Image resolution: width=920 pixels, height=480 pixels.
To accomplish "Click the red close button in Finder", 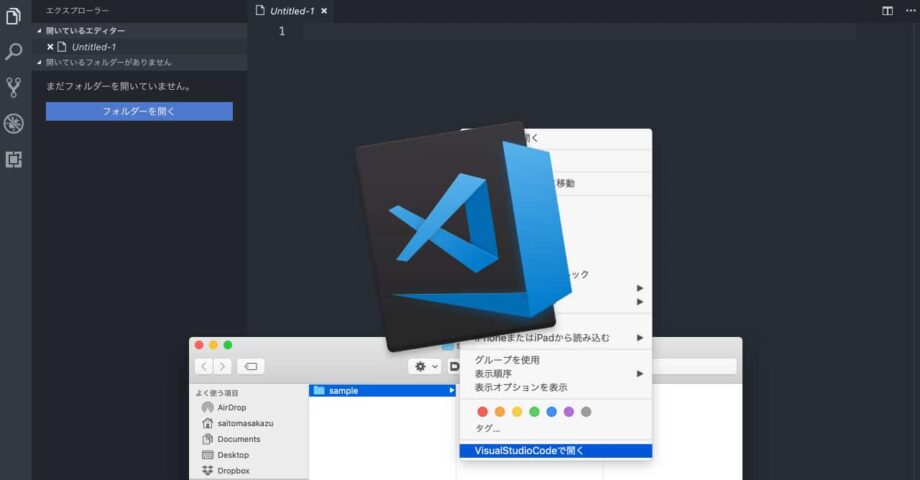I will click(x=199, y=345).
